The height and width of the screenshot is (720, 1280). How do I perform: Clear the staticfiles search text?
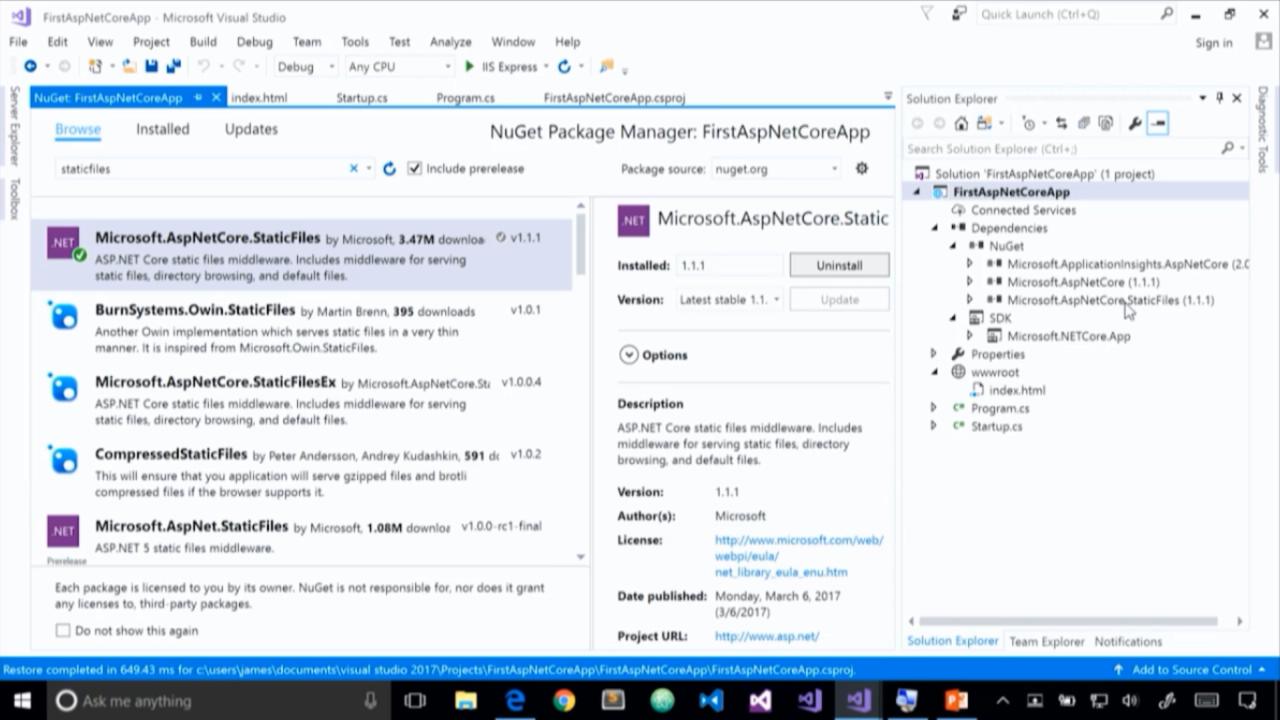(x=353, y=169)
